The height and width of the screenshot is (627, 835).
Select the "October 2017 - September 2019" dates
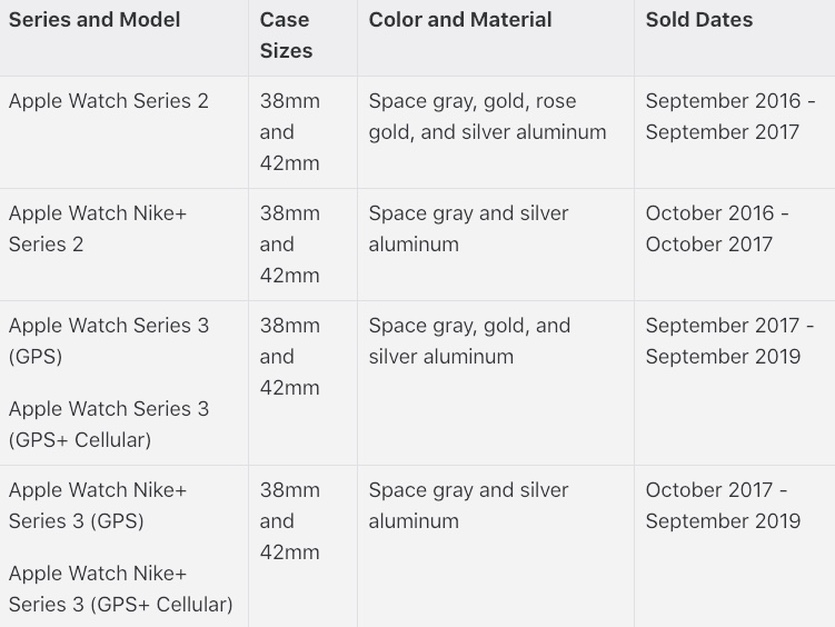pos(722,505)
